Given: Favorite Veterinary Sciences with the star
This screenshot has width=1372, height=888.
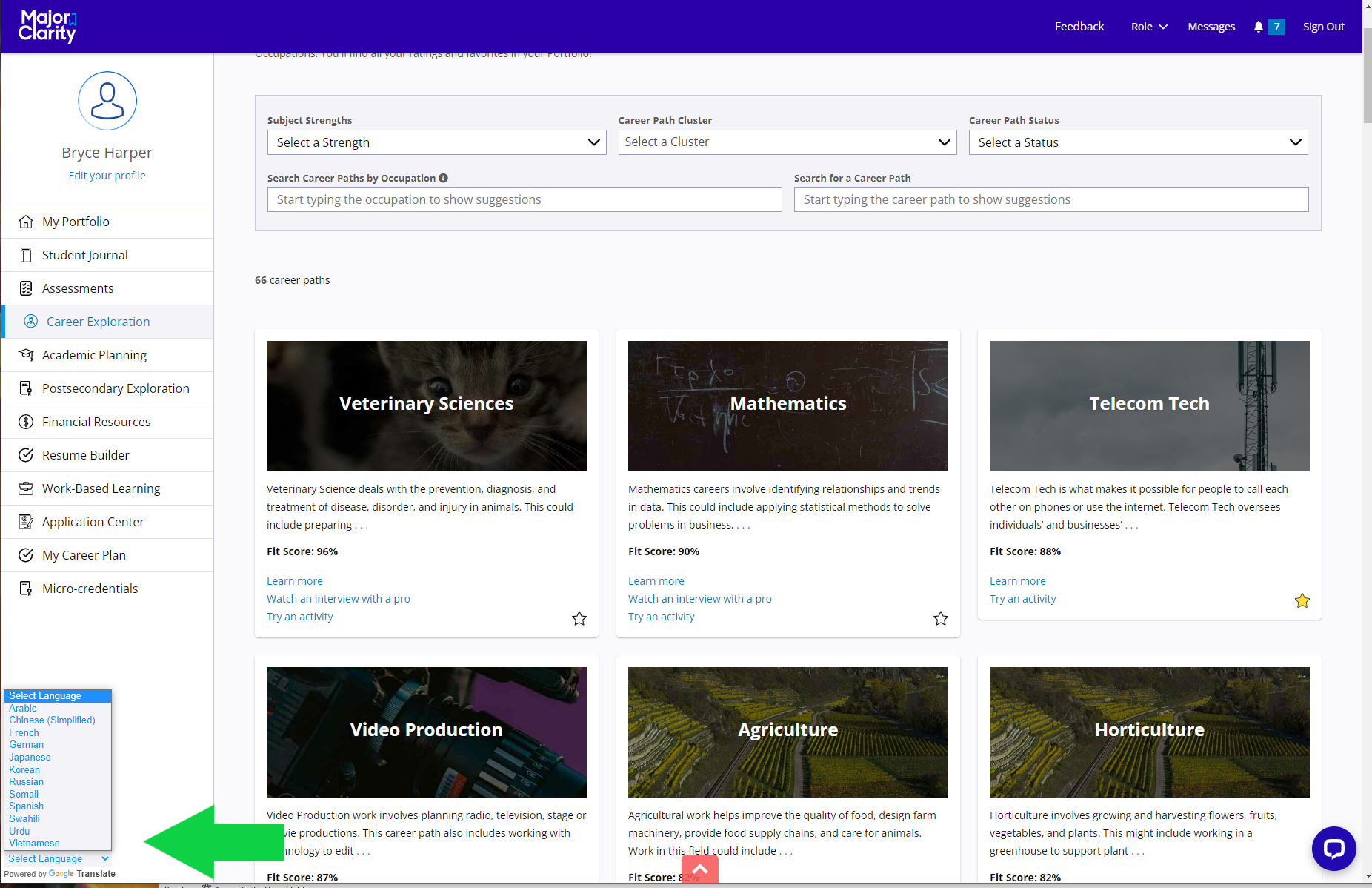Looking at the screenshot, I should 579,618.
